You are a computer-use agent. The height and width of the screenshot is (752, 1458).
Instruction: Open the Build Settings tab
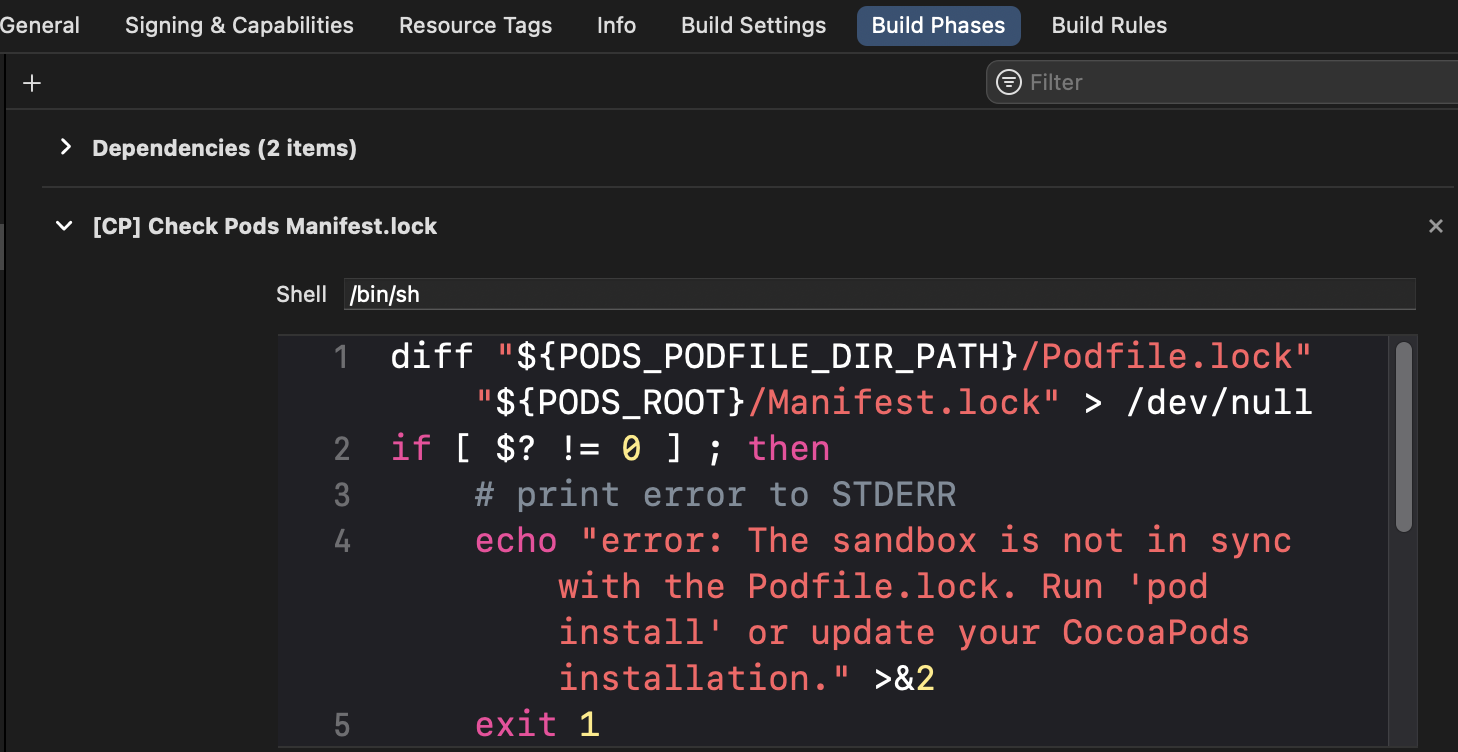coord(753,26)
